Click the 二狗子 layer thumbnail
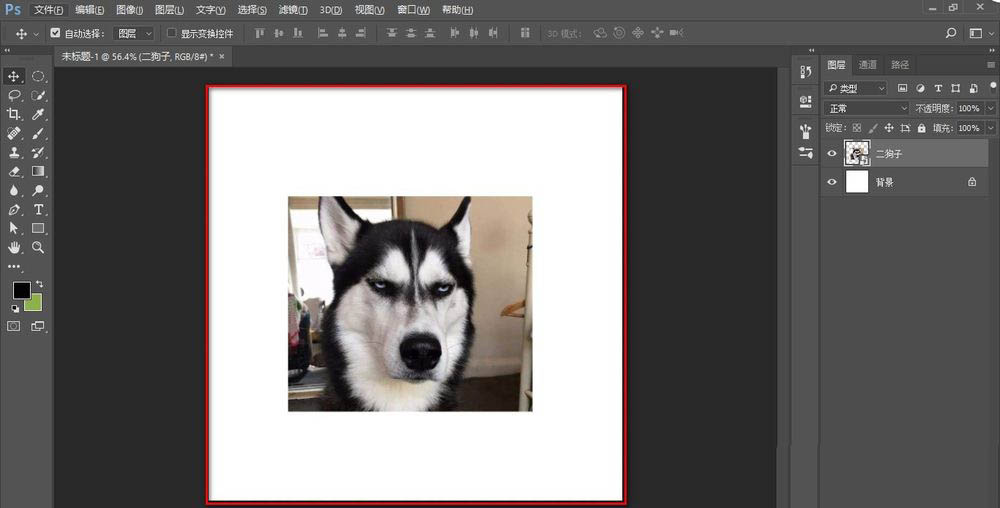 pyautogui.click(x=857, y=154)
